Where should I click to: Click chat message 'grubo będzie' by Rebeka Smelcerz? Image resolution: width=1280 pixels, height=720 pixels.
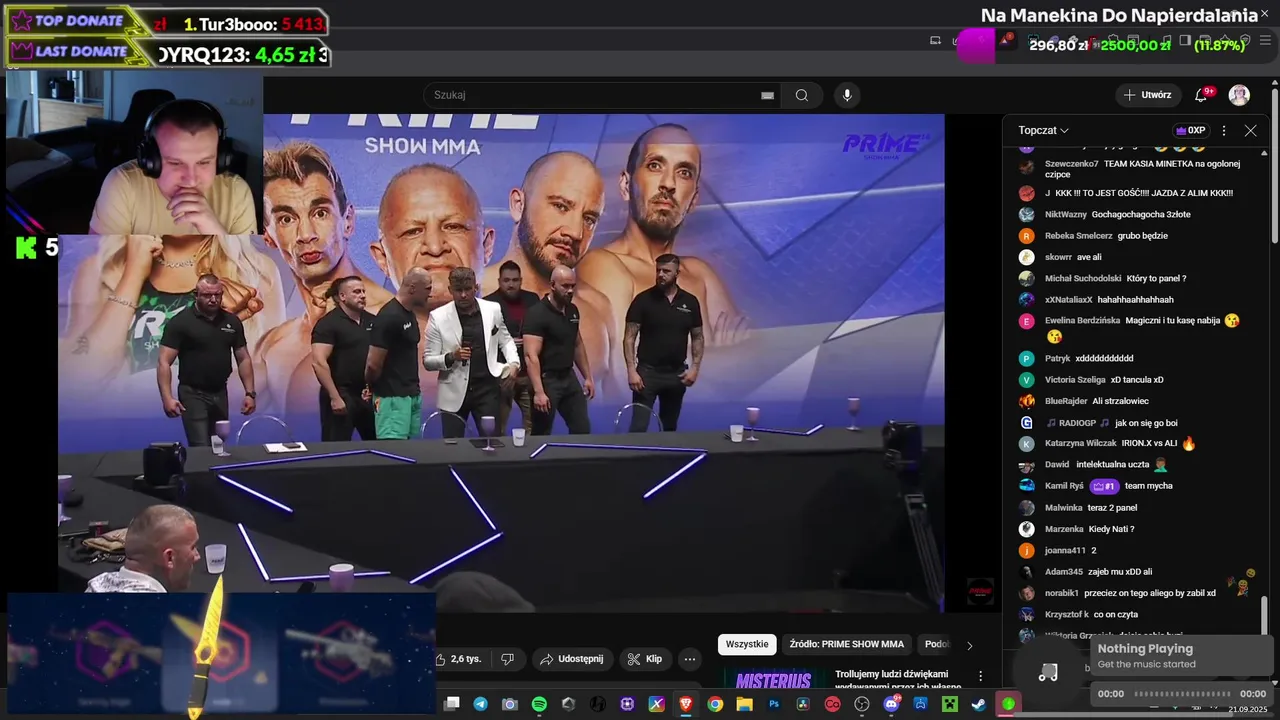(1143, 236)
